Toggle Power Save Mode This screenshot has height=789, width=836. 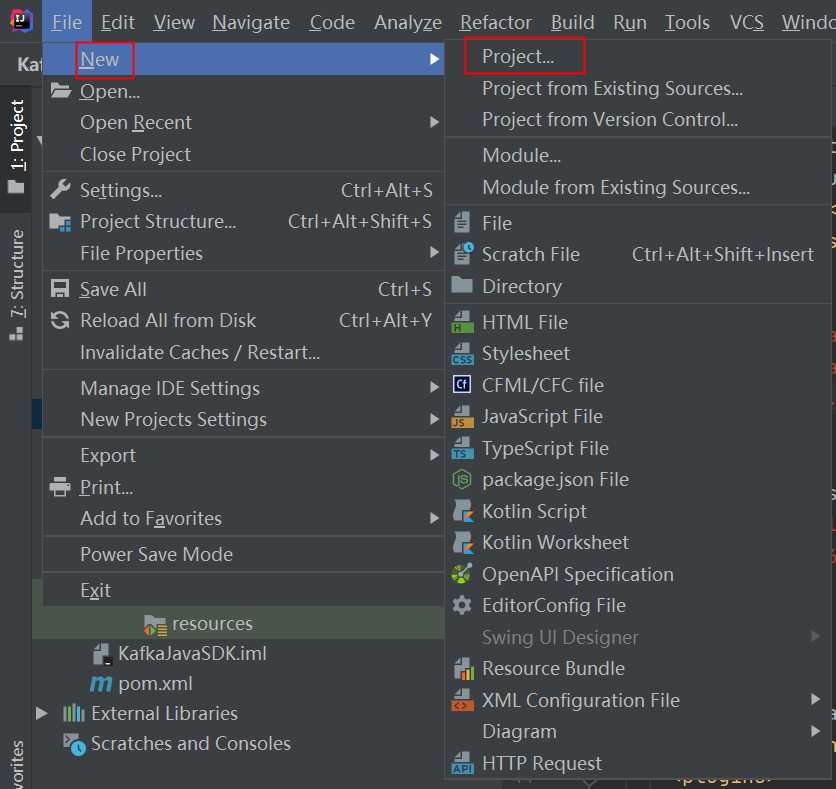pos(243,554)
